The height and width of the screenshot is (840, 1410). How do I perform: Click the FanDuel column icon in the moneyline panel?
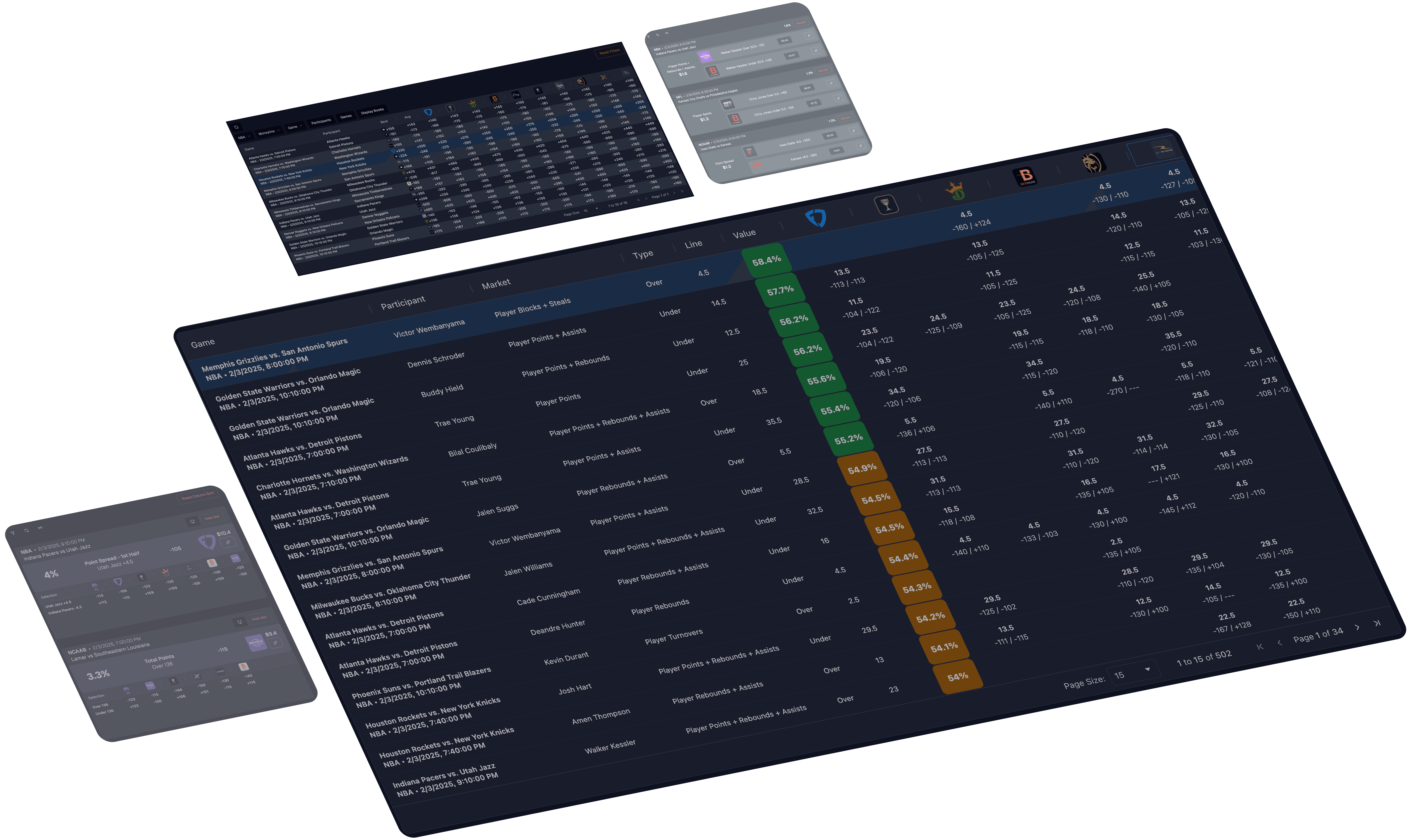pyautogui.click(x=428, y=112)
